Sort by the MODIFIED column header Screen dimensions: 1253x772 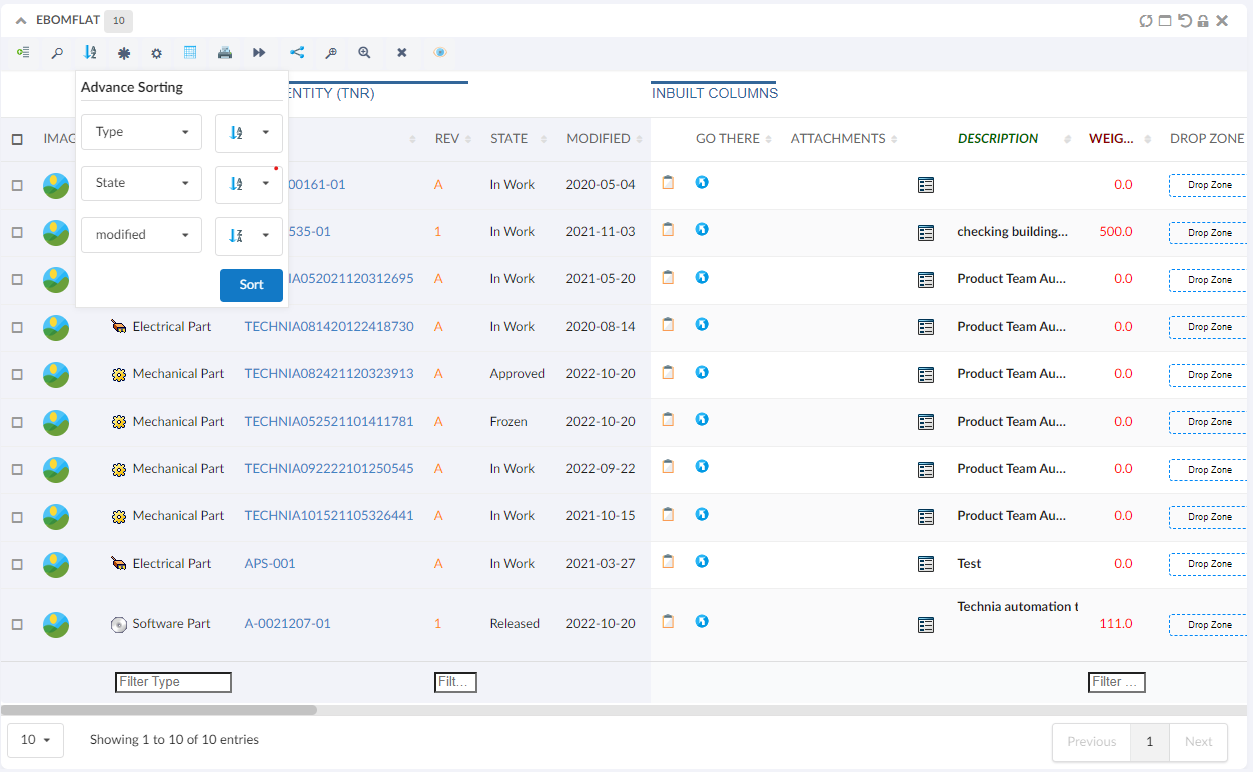click(x=598, y=139)
